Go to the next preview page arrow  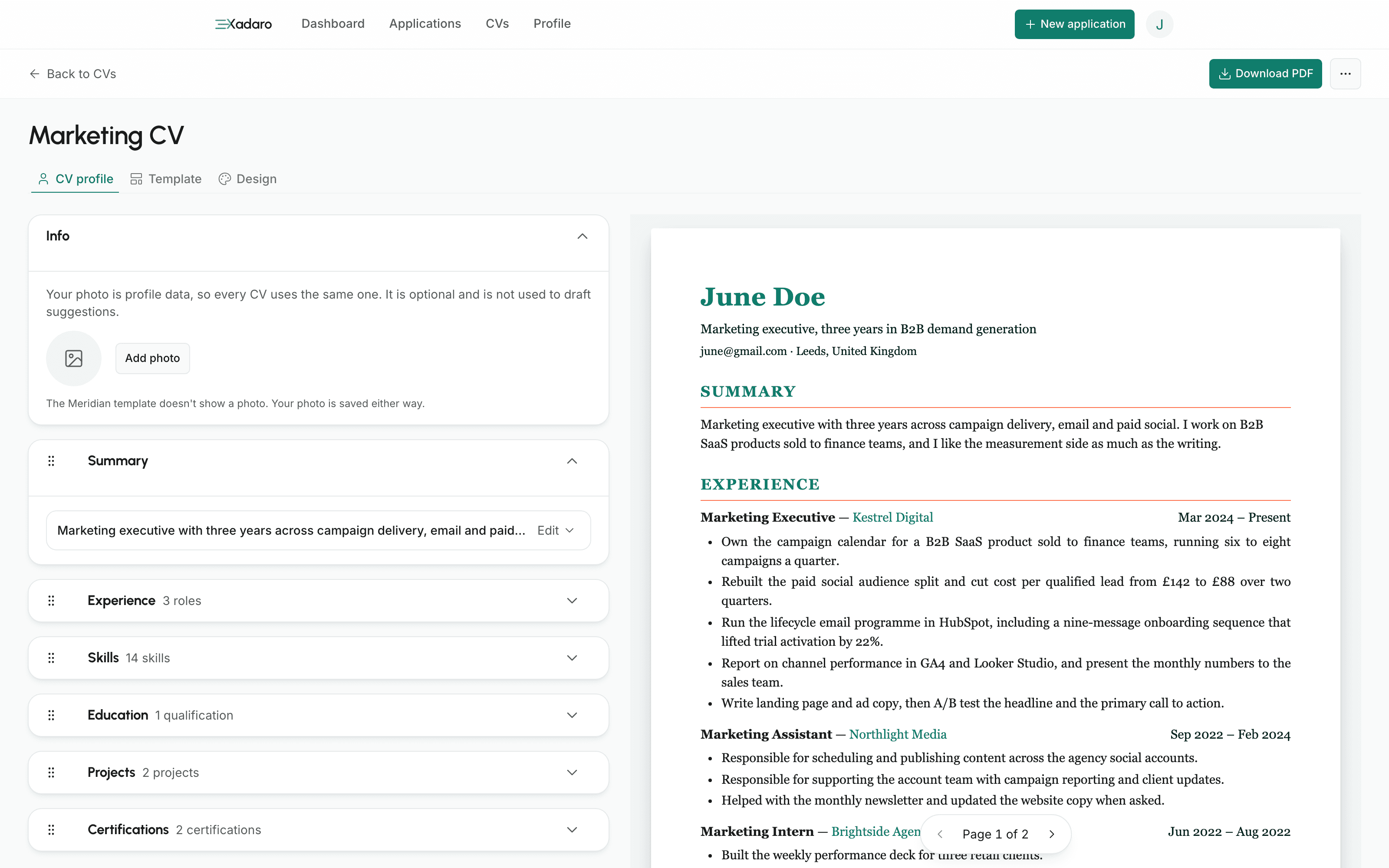(x=1051, y=834)
